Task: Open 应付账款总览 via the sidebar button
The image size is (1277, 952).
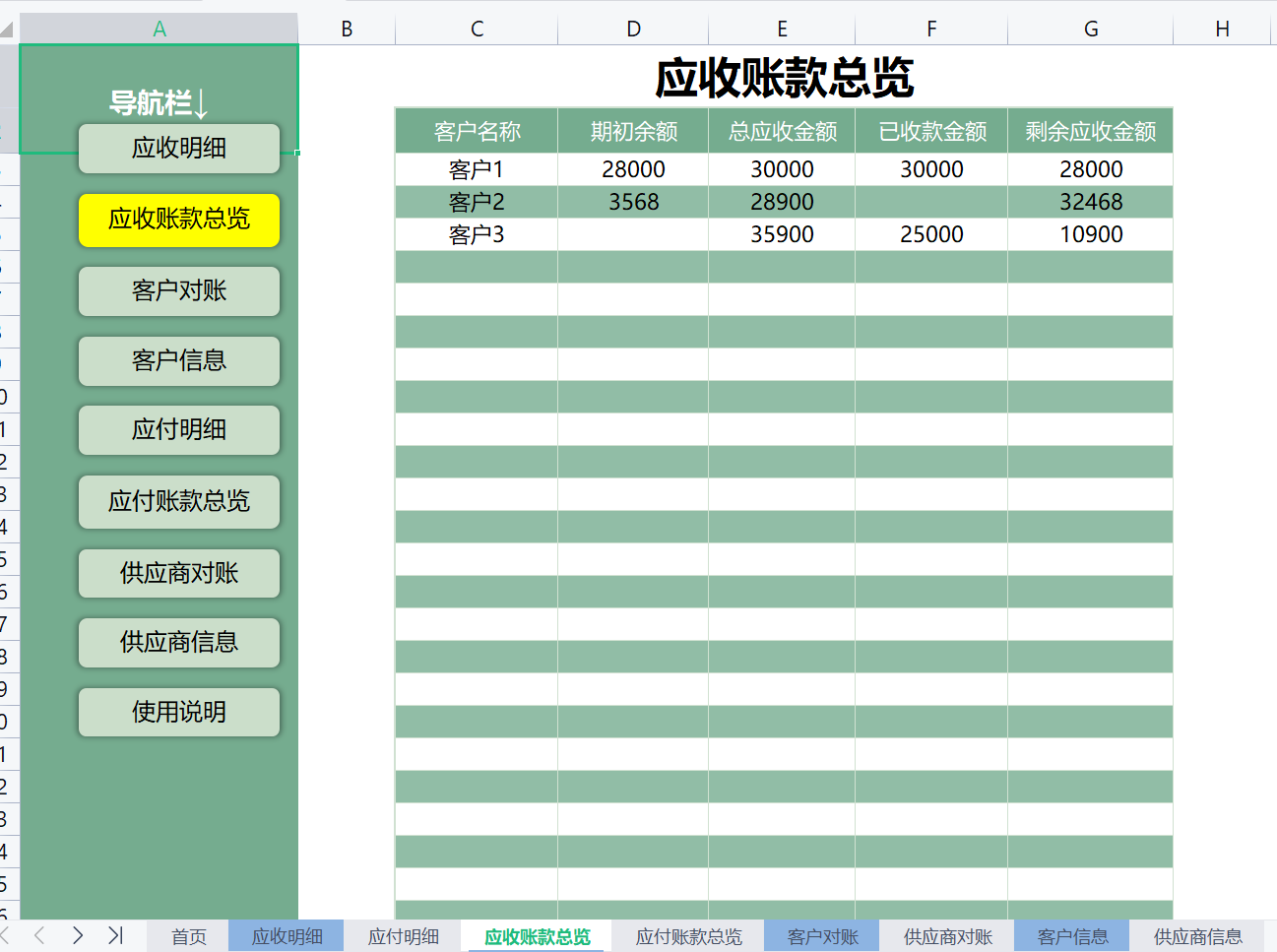Action: coord(178,501)
